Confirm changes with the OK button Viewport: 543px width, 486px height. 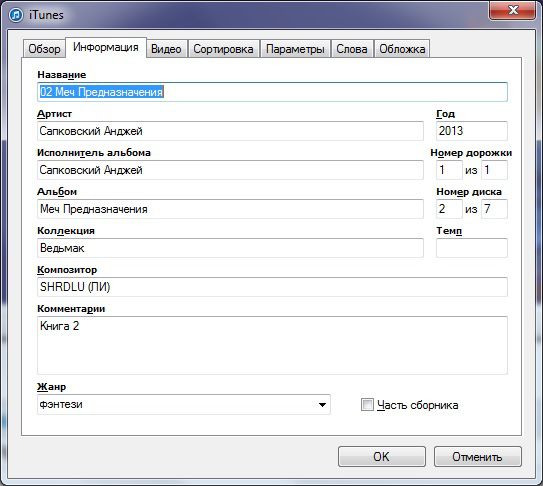point(382,457)
